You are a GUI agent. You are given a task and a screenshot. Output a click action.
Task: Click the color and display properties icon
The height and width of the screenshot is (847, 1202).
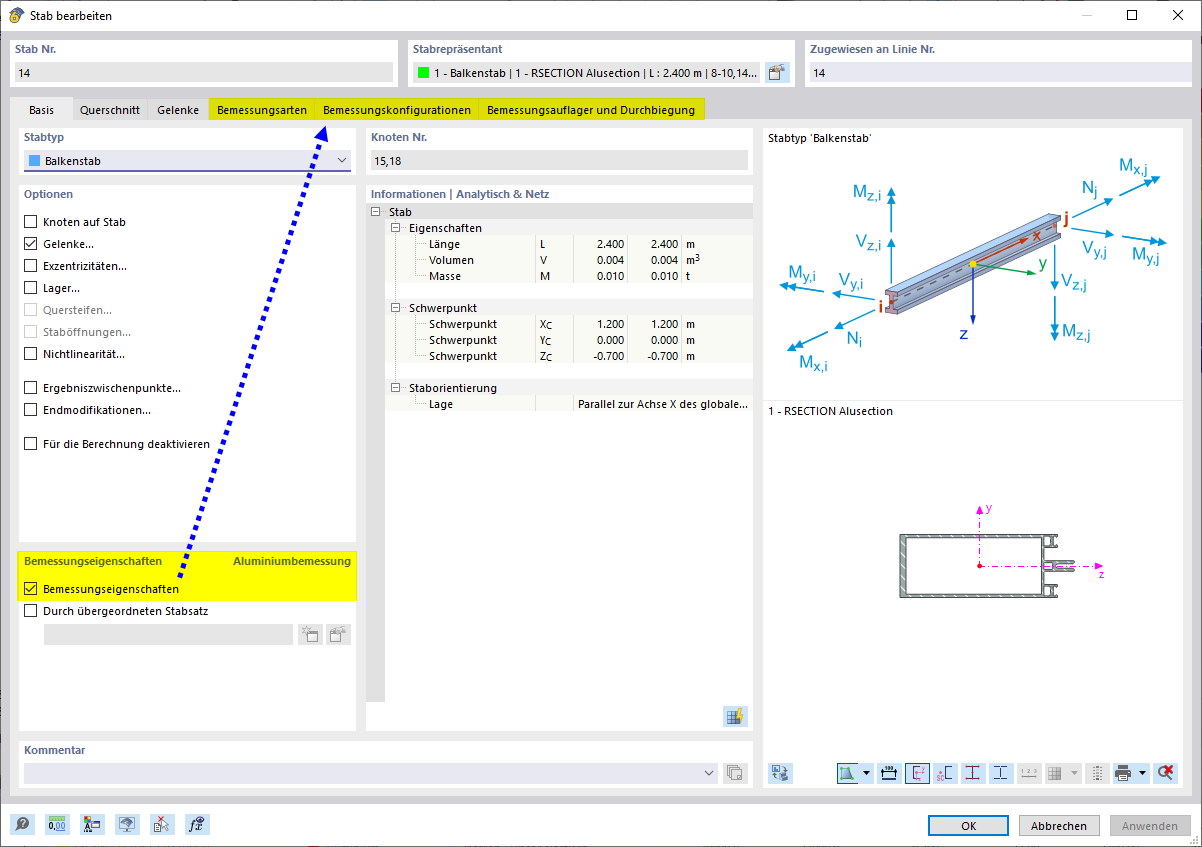tap(92, 824)
